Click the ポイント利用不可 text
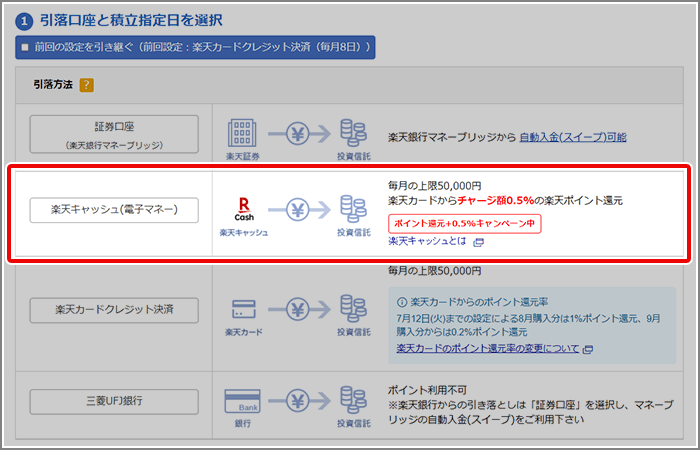Viewport: 700px width, 450px height. pyautogui.click(x=427, y=390)
